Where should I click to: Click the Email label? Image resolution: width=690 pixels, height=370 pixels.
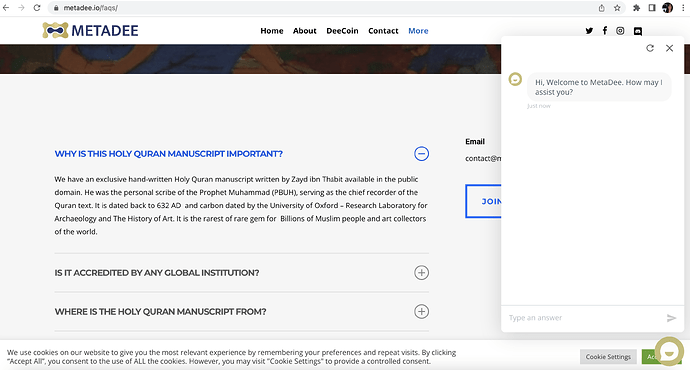tap(475, 142)
